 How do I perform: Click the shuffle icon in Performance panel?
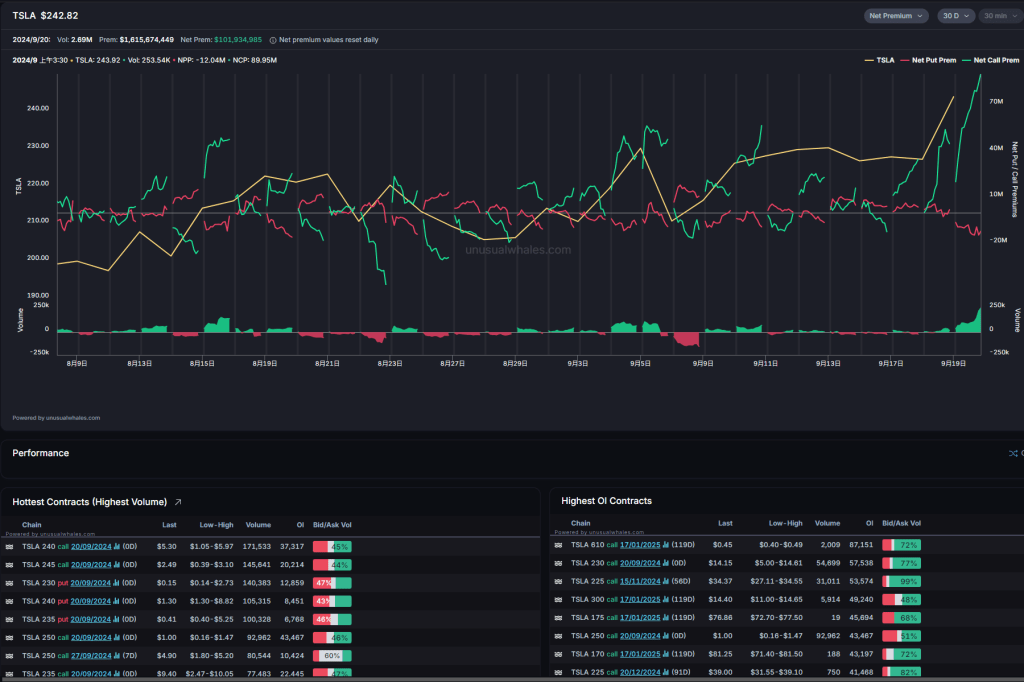1012,453
